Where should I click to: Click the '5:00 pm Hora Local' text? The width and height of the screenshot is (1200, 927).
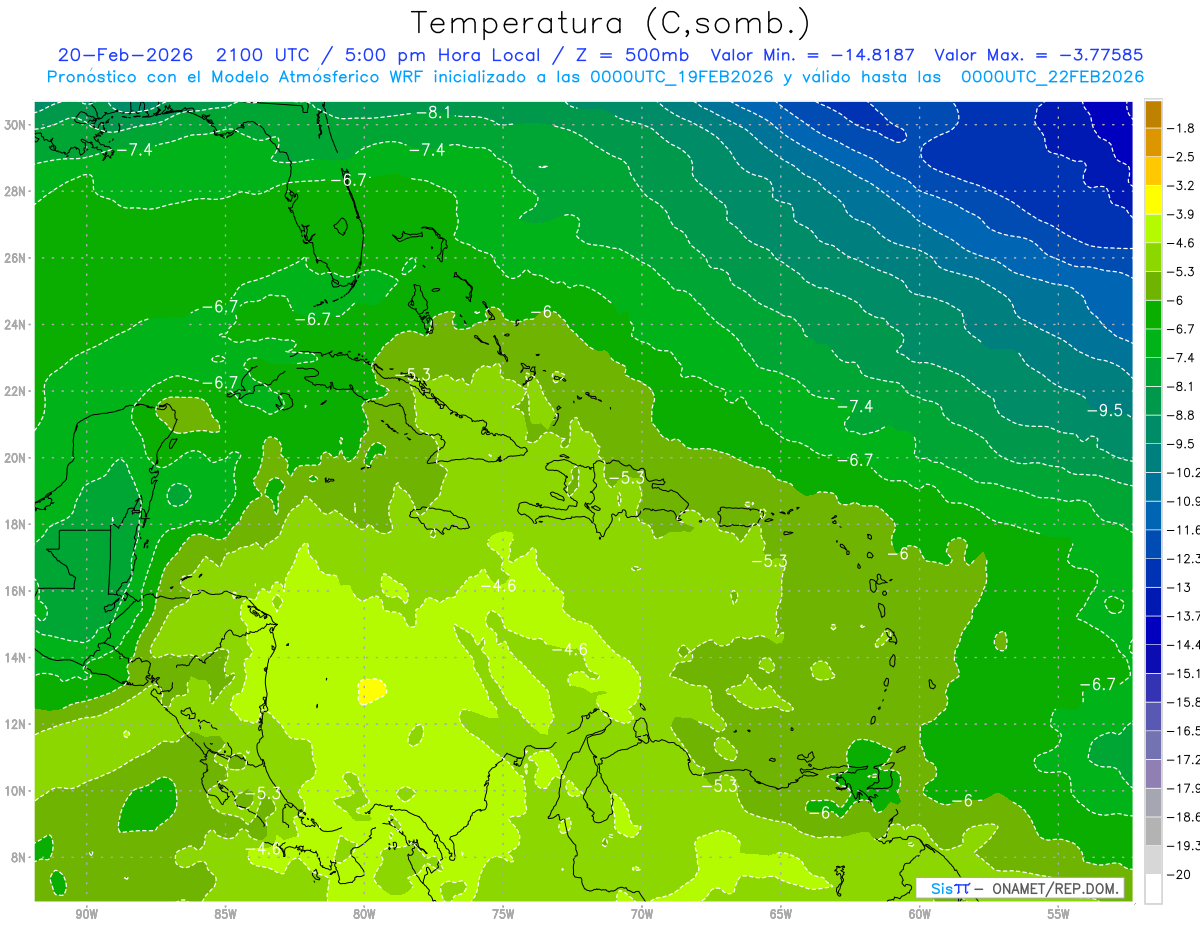tap(442, 55)
